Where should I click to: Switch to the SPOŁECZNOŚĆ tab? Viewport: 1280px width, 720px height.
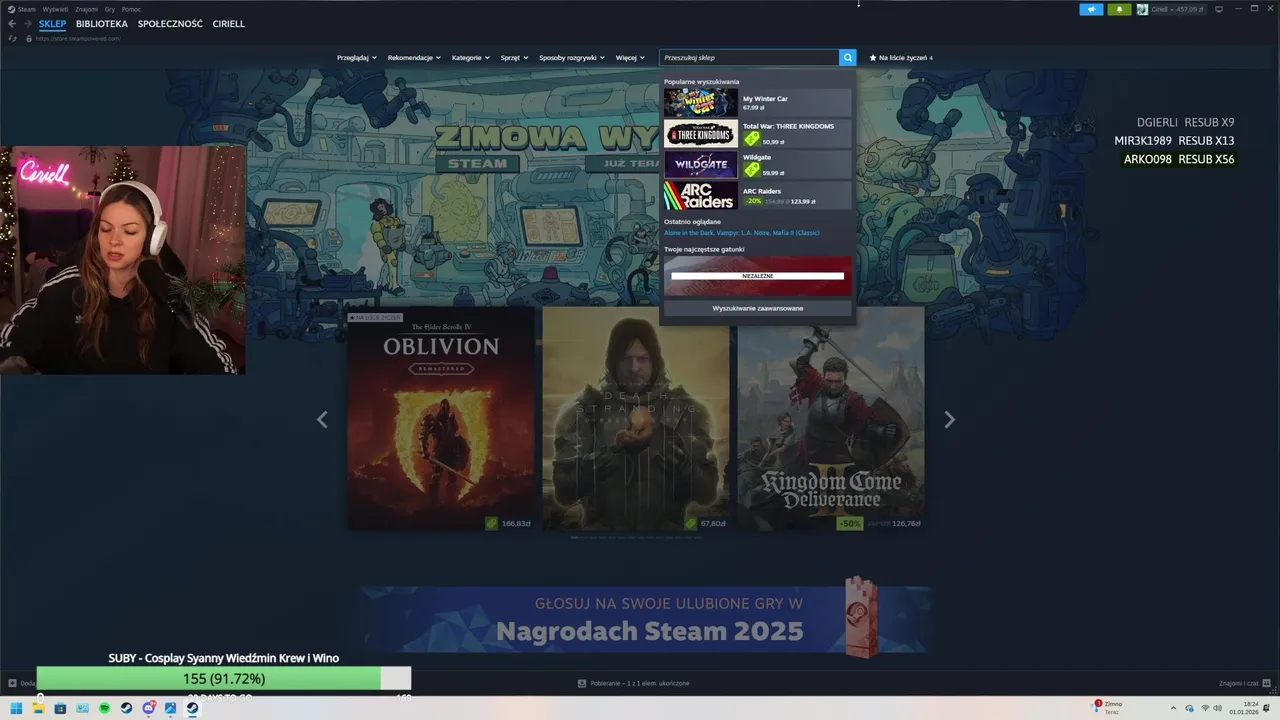[x=170, y=23]
